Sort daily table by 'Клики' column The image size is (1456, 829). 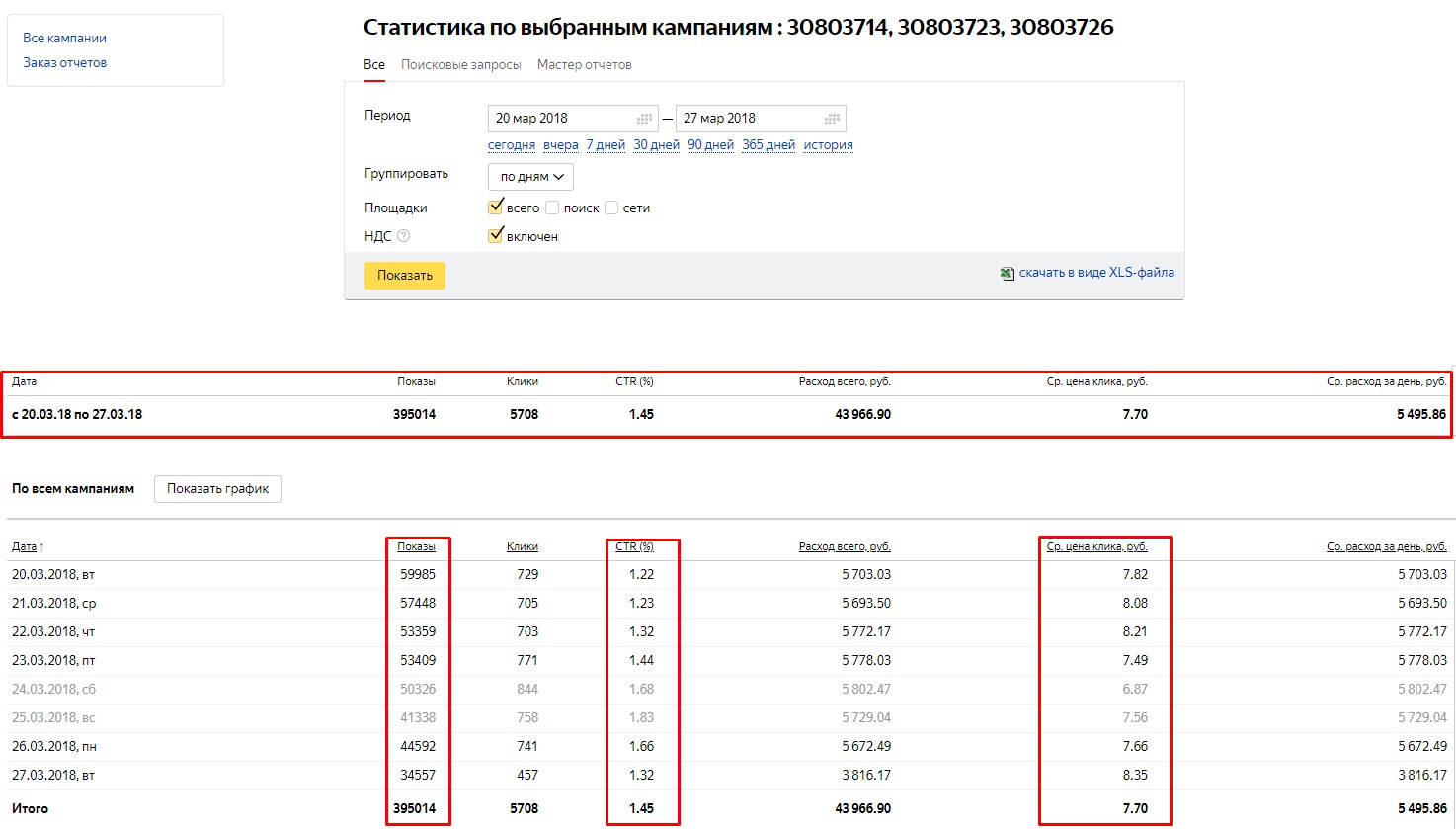(x=523, y=547)
